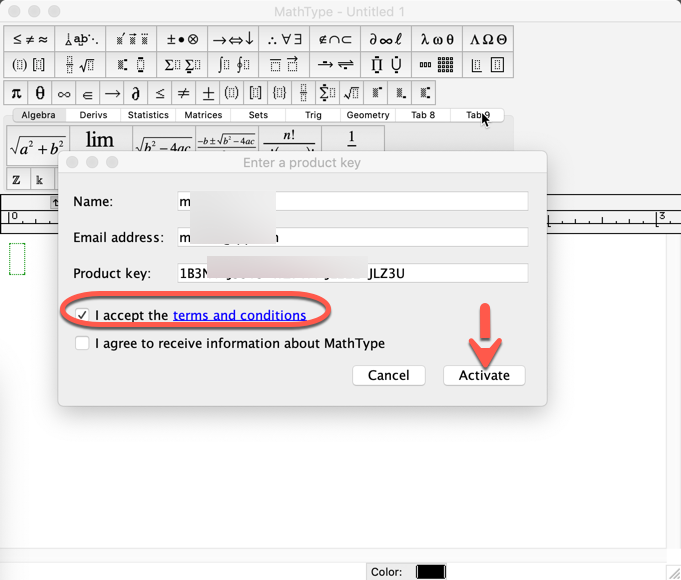Viewport: 681px width, 580px height.
Task: Open the spaces and ellipses palette
Action: [80, 39]
